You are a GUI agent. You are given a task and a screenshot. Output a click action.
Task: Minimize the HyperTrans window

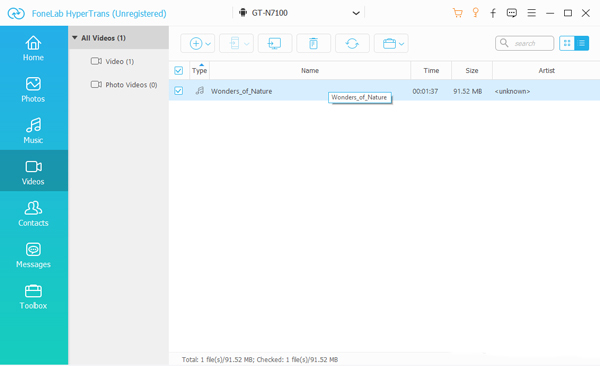(550, 13)
